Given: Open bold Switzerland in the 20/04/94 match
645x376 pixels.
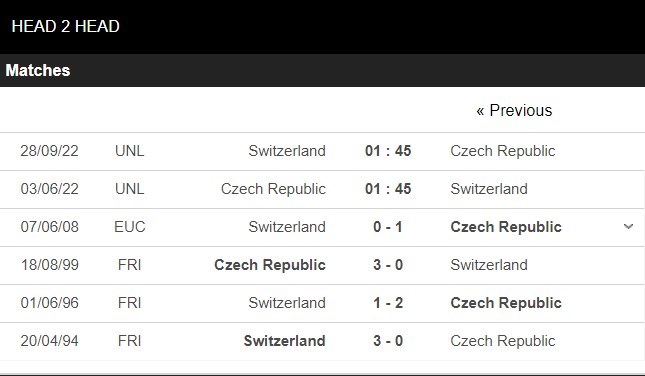Looking at the screenshot, I should click(x=284, y=341).
